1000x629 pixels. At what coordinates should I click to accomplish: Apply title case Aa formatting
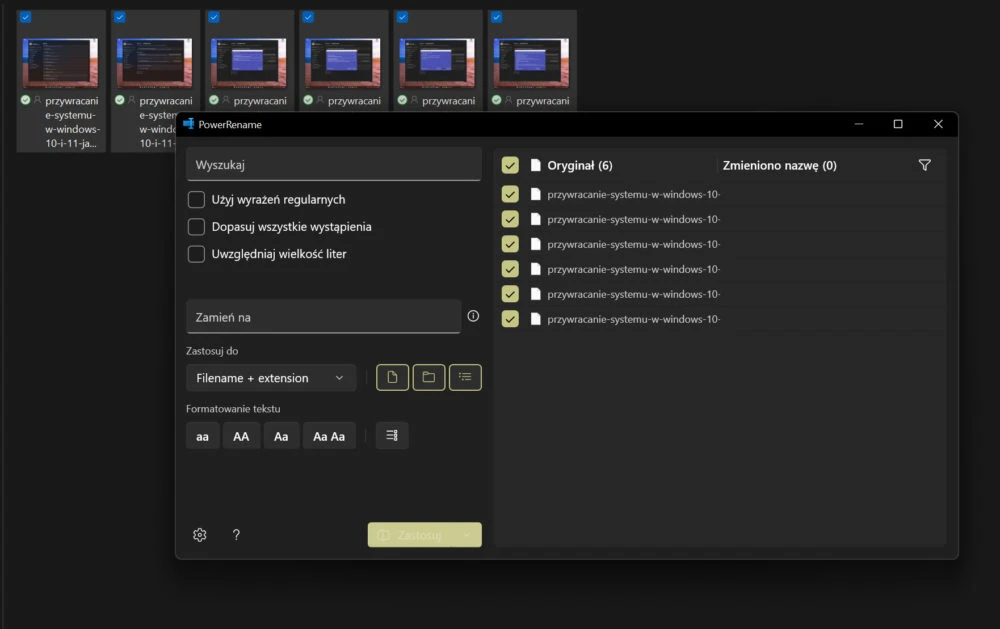coord(281,436)
